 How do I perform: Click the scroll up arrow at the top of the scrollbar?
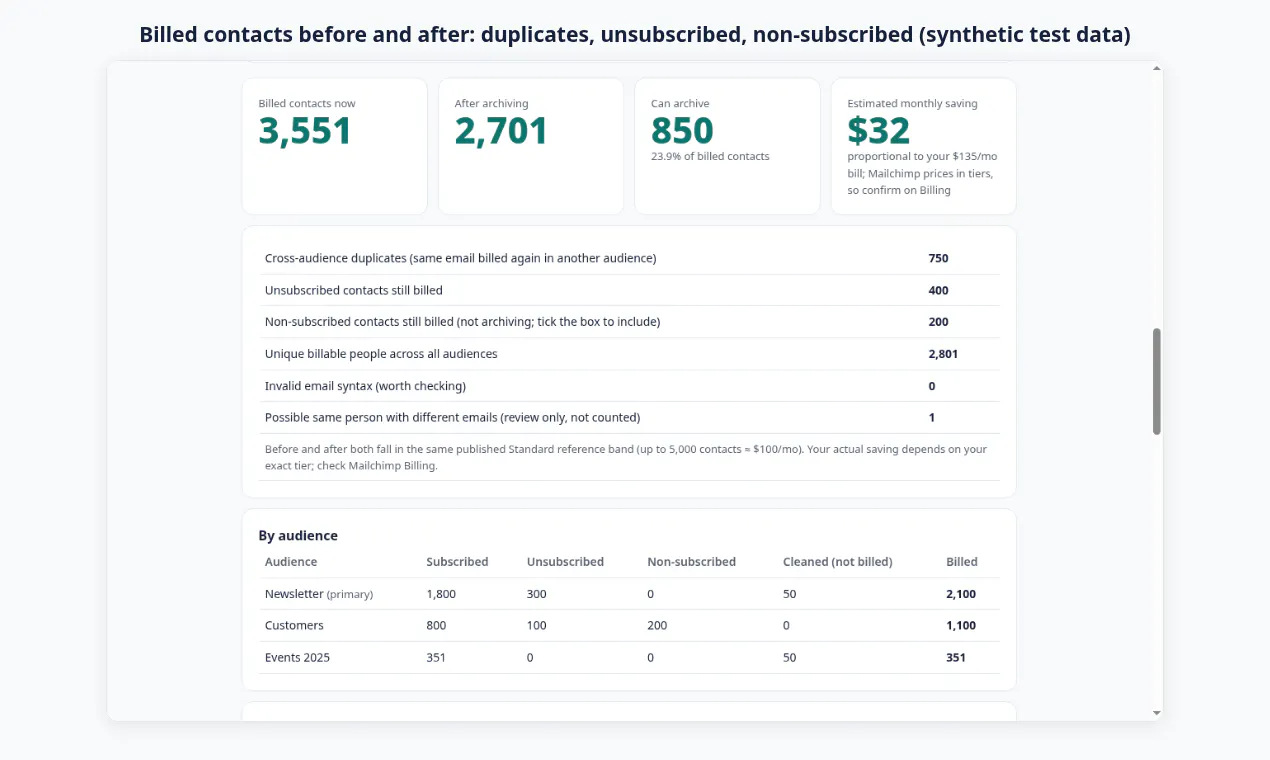click(x=1157, y=69)
